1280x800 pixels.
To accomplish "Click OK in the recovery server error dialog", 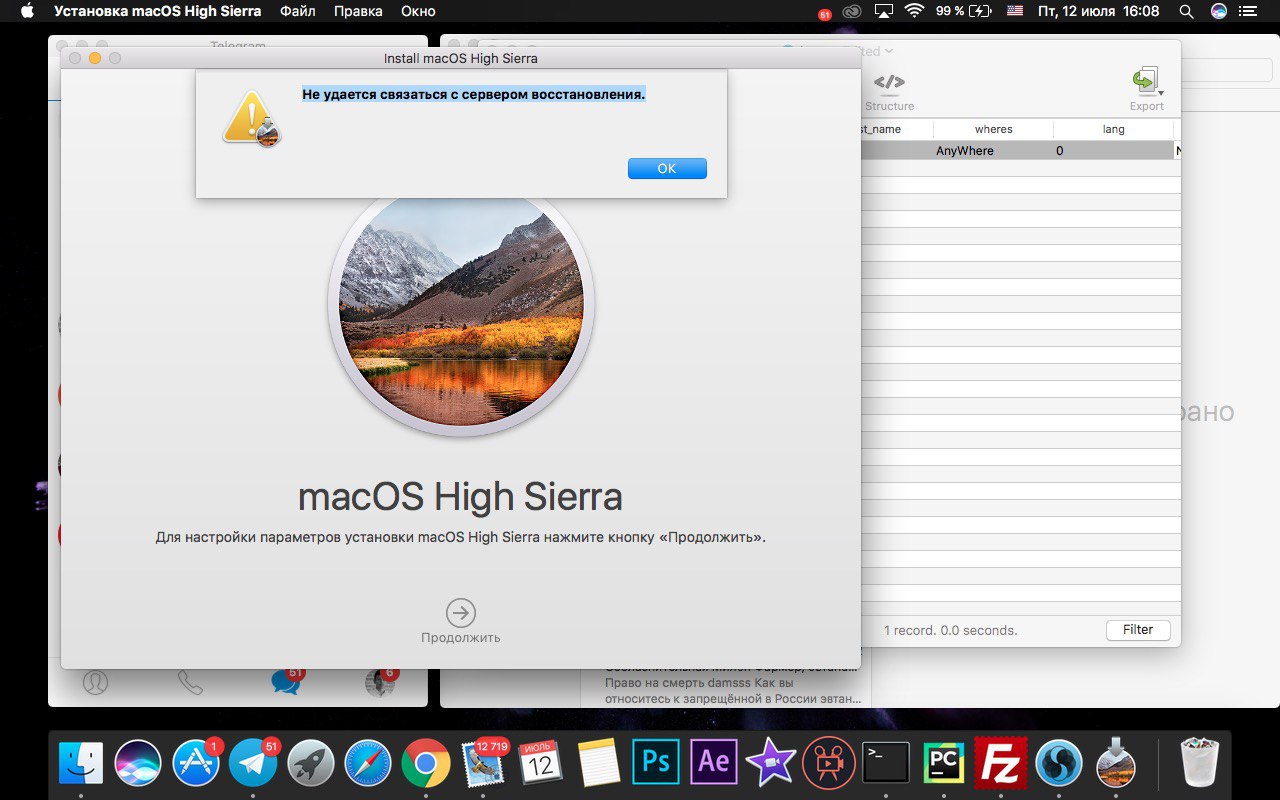I will [x=667, y=169].
